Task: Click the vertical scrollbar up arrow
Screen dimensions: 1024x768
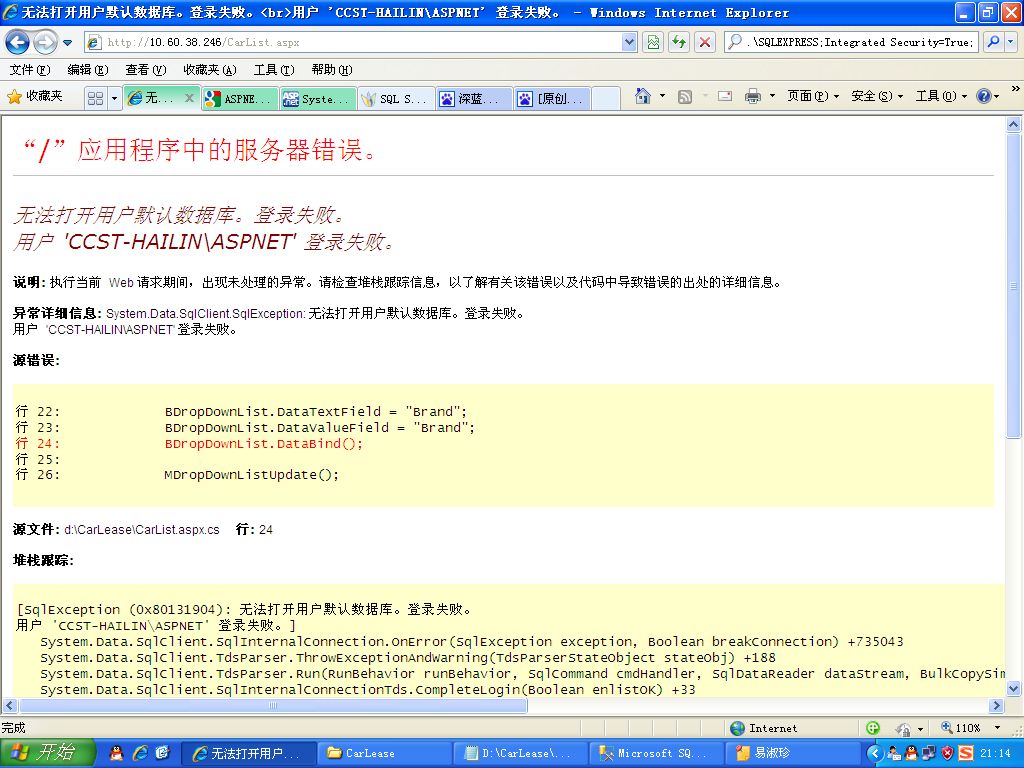Action: (x=1014, y=124)
